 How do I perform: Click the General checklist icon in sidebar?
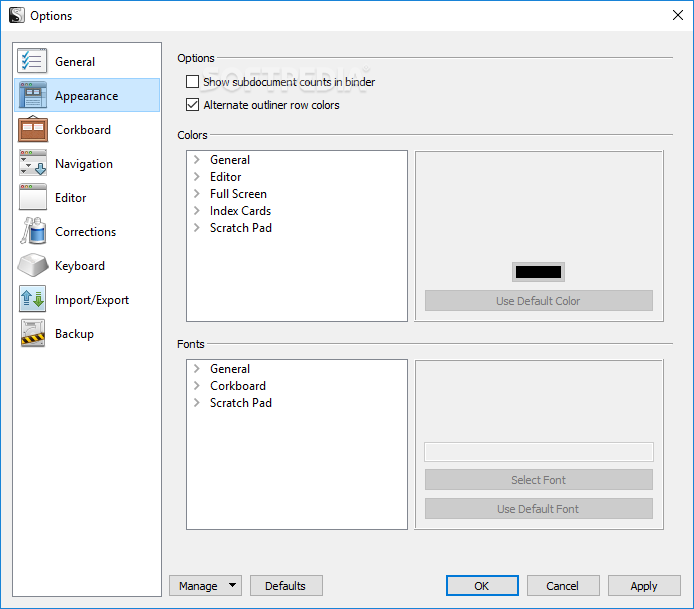tap(32, 61)
